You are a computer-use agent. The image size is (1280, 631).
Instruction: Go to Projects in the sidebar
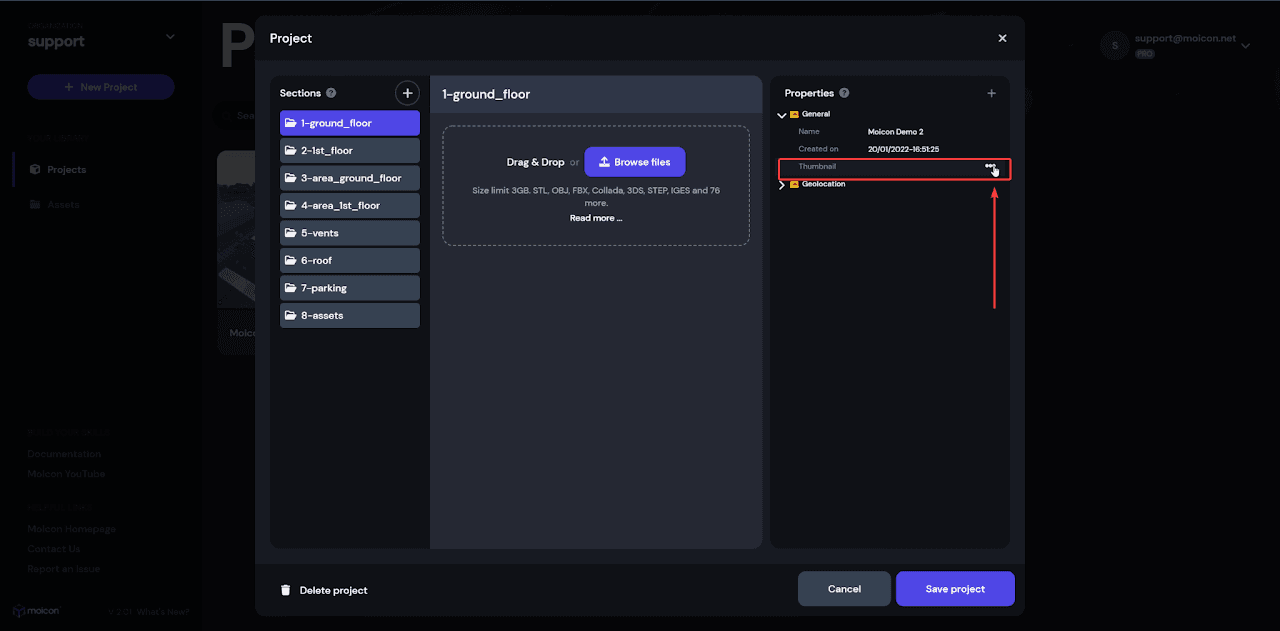(66, 170)
